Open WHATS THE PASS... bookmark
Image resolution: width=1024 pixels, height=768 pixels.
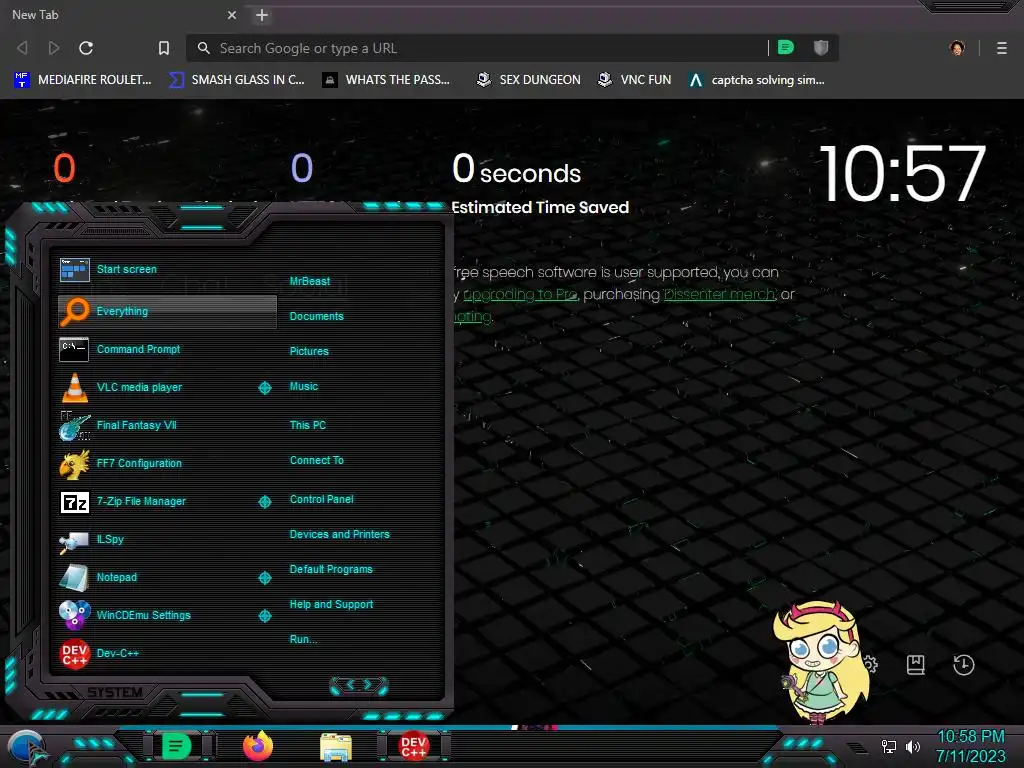click(387, 80)
